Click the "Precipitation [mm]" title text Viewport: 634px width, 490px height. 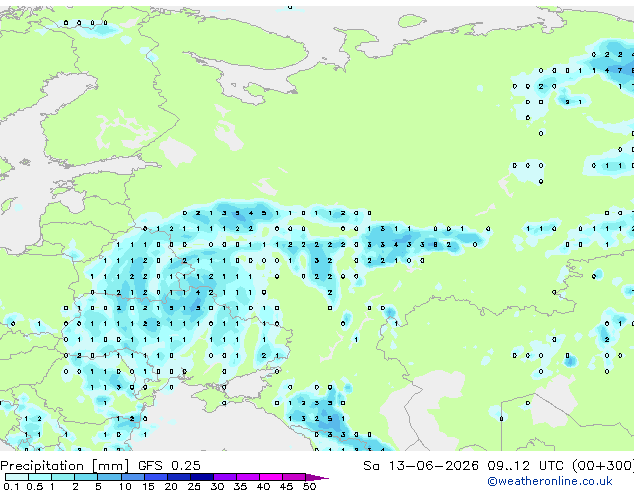pos(65,466)
